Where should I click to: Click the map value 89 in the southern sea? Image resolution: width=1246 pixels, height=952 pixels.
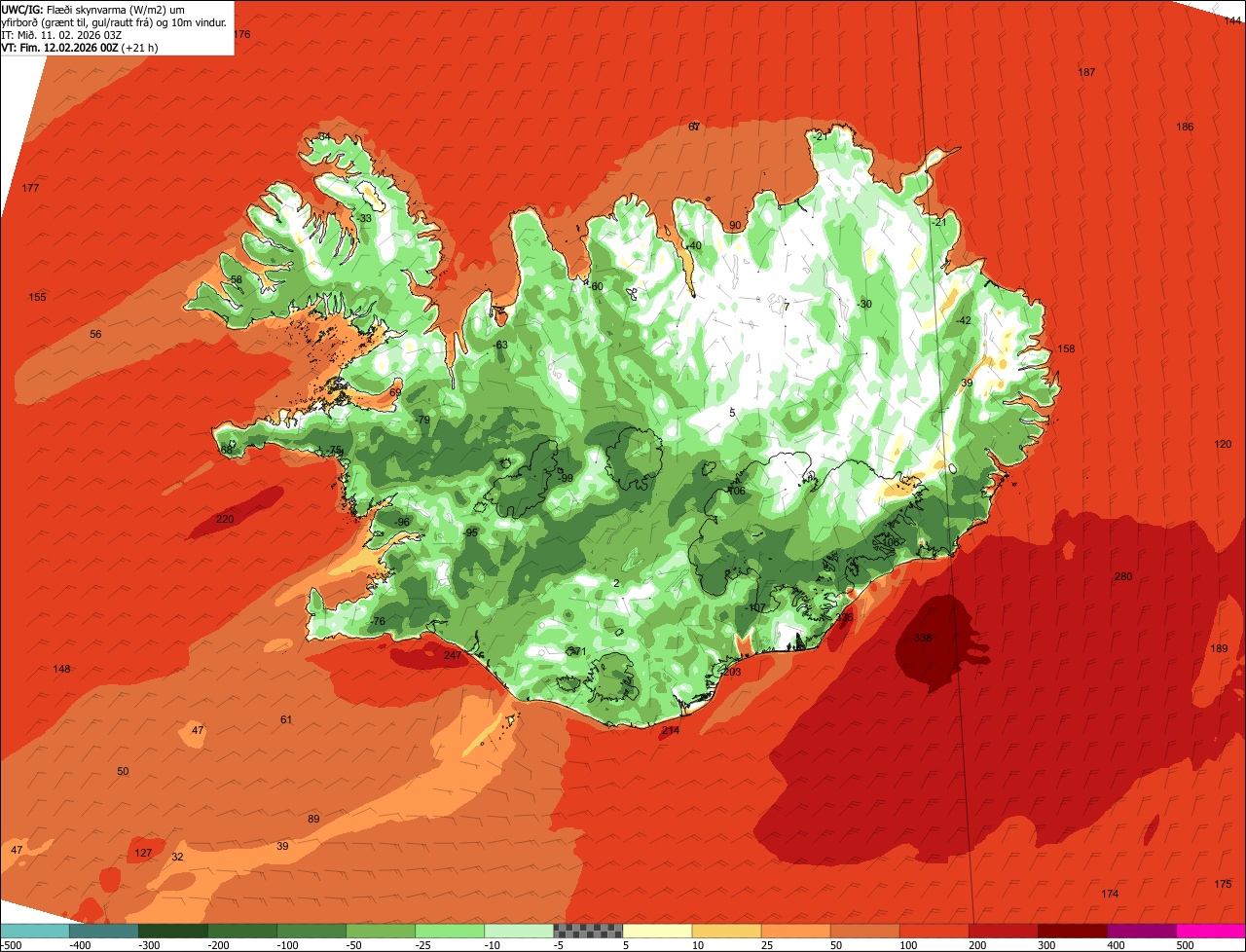pos(313,819)
